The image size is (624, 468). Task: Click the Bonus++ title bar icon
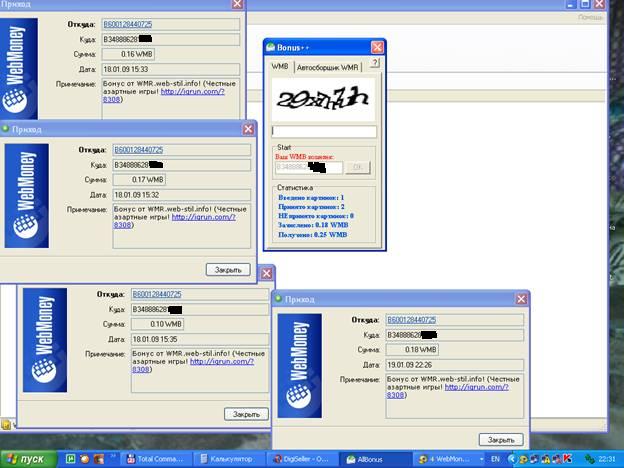click(x=271, y=47)
